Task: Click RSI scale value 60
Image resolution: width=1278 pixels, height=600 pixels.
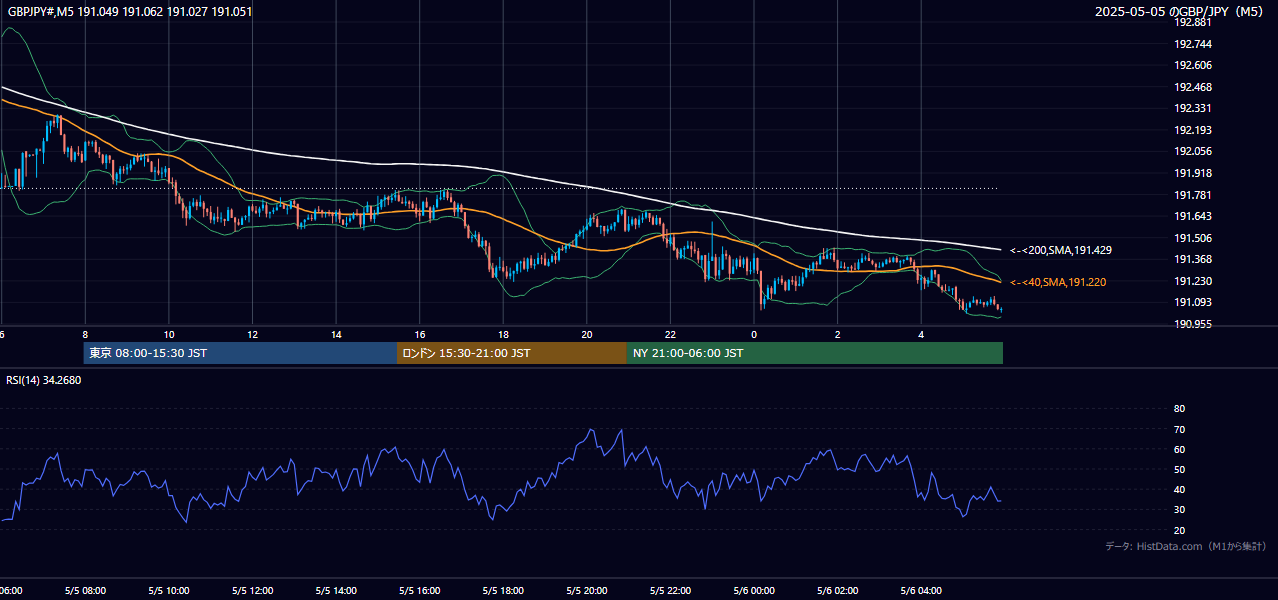Action: point(1179,449)
